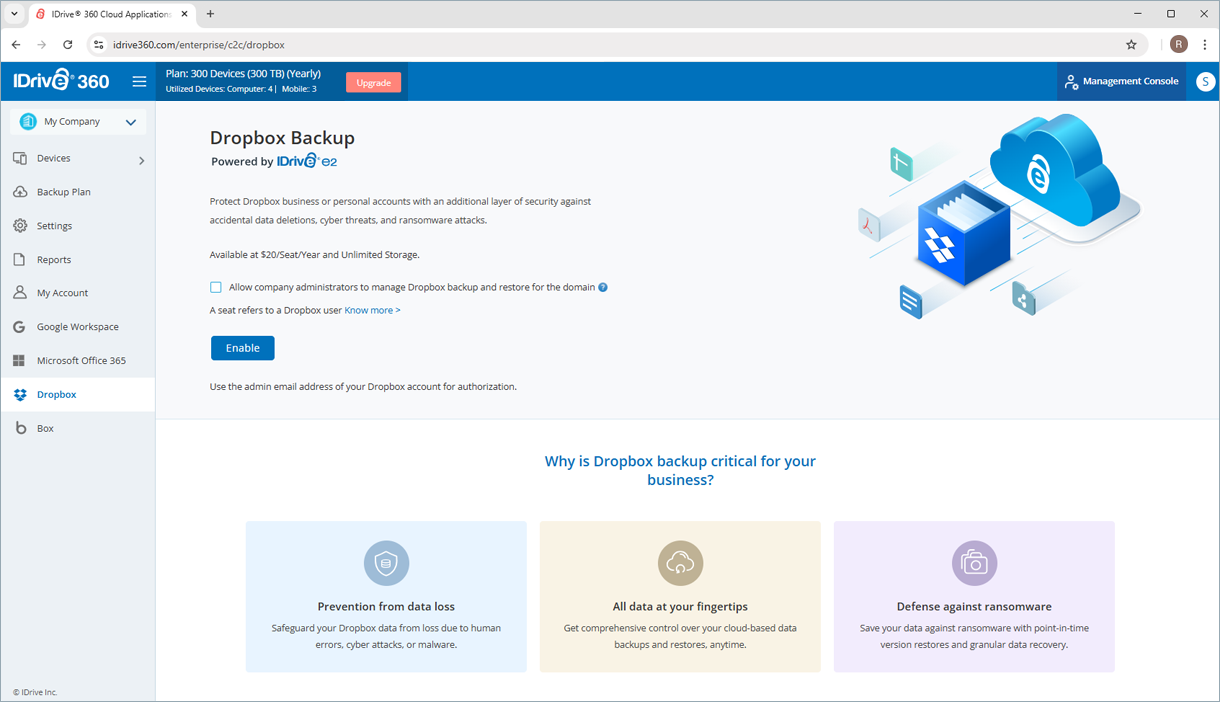Open Google Workspace in sidebar
This screenshot has height=702, width=1220.
tap(77, 327)
